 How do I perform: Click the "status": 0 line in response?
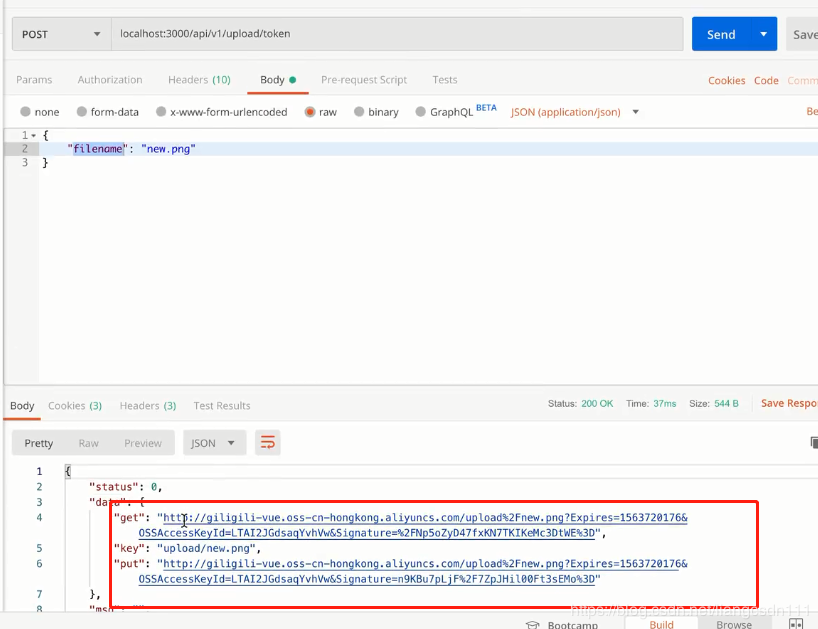click(125, 487)
